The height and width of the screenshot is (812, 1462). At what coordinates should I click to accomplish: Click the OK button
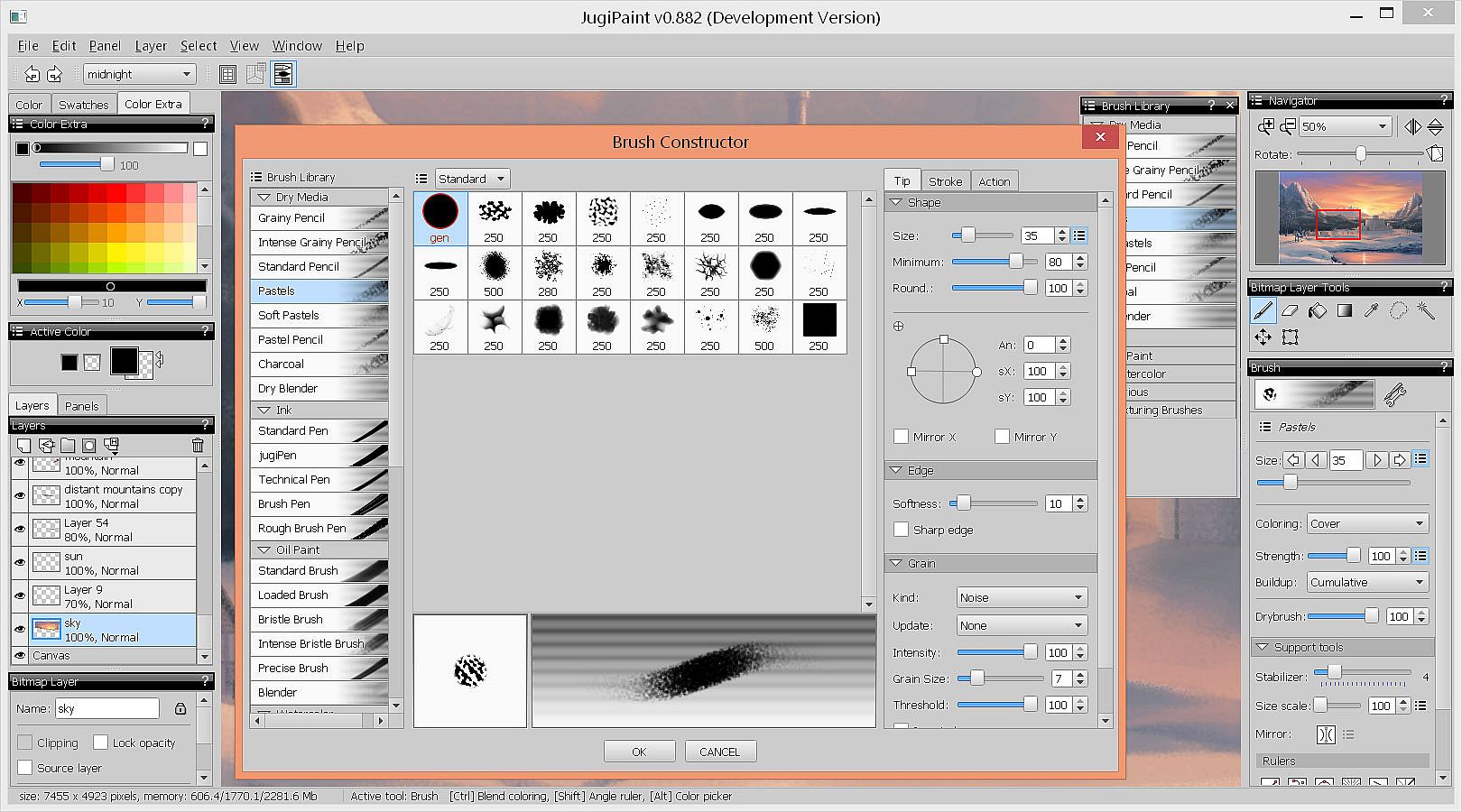click(639, 752)
